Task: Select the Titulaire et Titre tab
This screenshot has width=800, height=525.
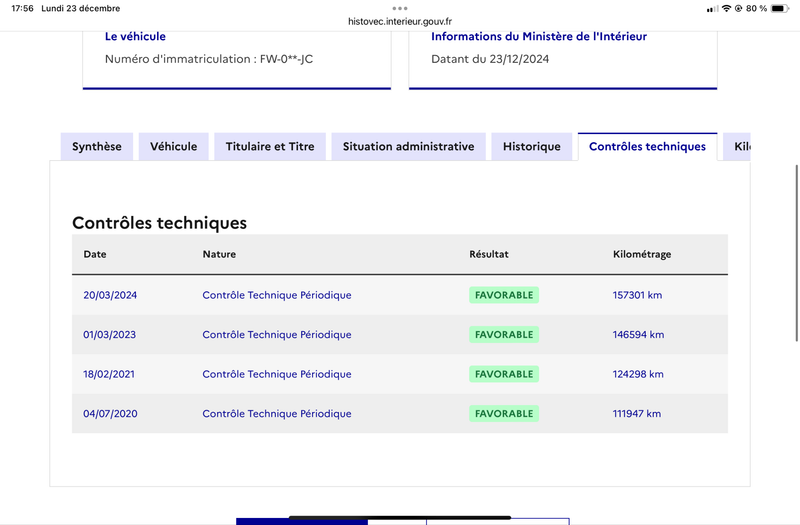Action: pyautogui.click(x=270, y=146)
